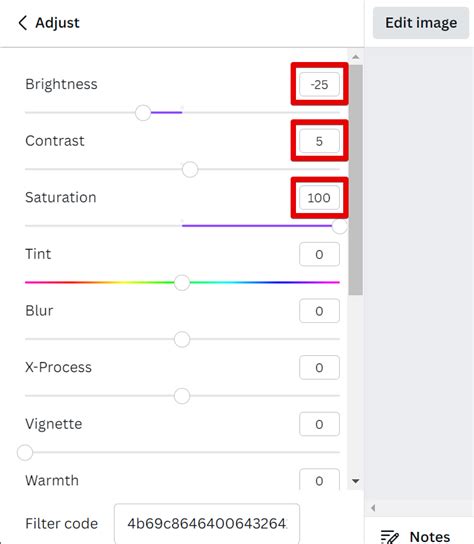Click the X-Process slider handle
Image resolution: width=474 pixels, height=544 pixels.
pos(182,396)
